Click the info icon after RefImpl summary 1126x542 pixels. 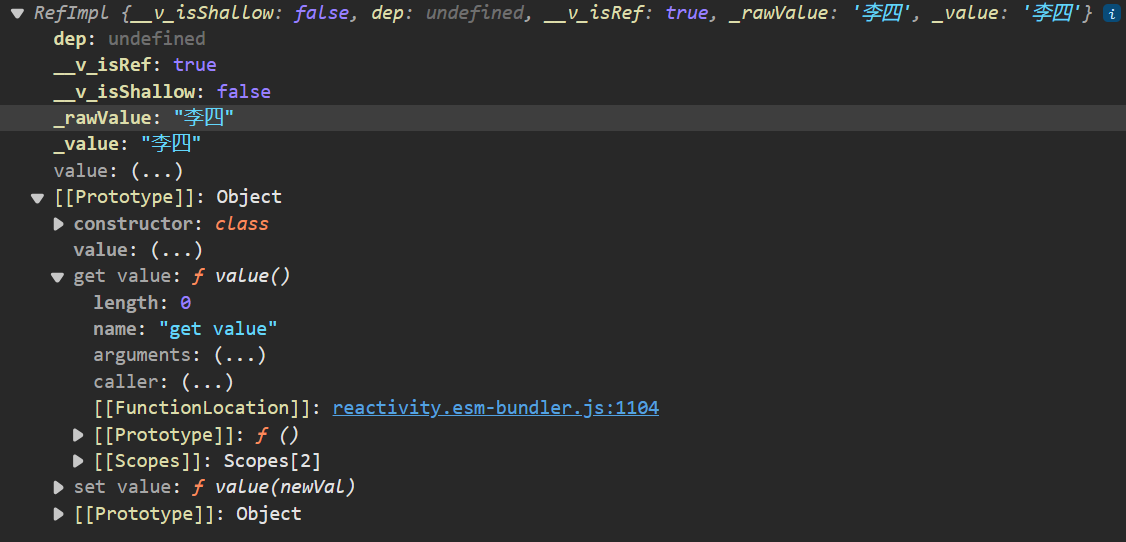pyautogui.click(x=1110, y=13)
